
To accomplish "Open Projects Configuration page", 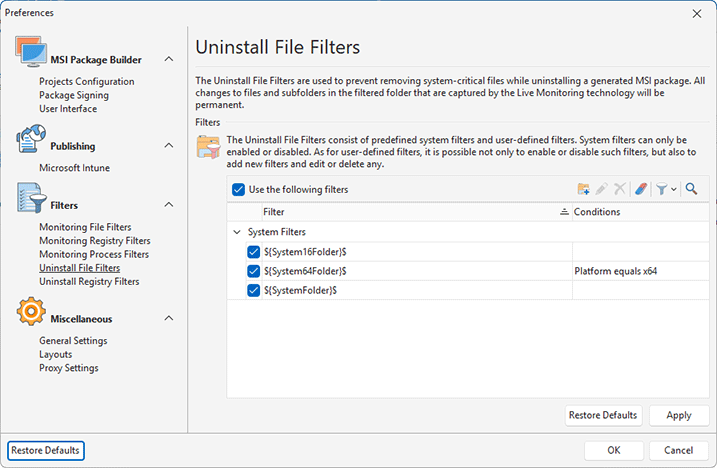I will pos(87,81).
